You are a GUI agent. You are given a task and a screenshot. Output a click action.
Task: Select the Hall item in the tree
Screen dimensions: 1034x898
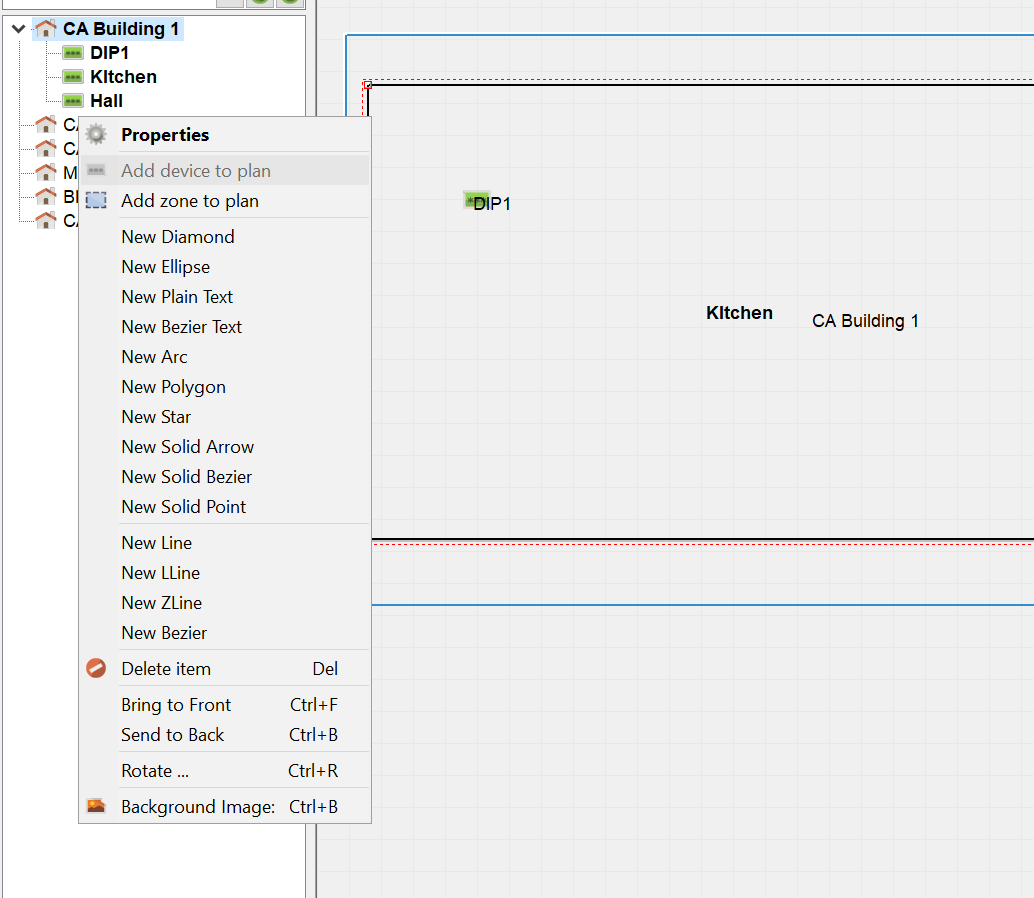click(x=106, y=101)
